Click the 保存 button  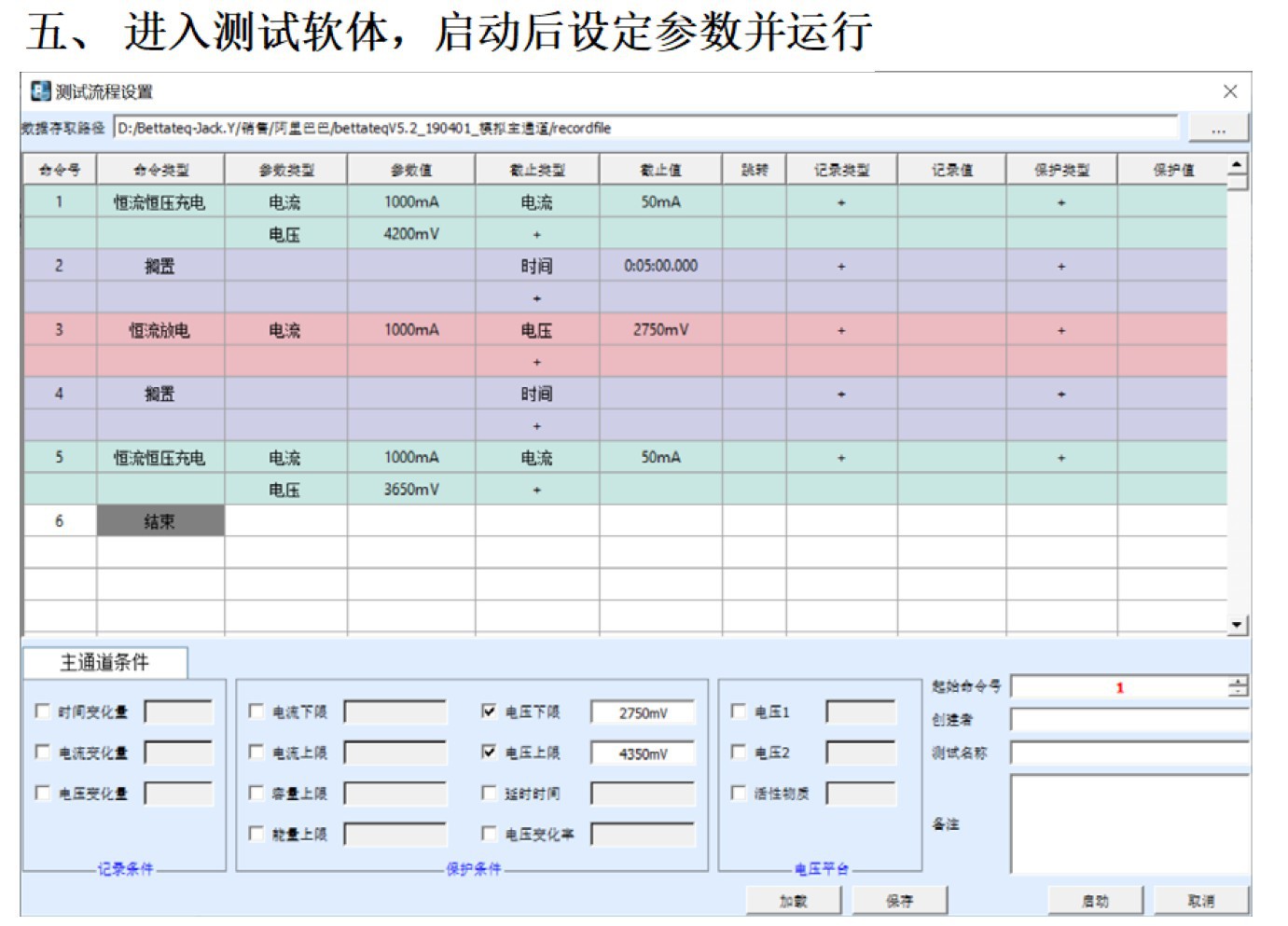(x=899, y=901)
